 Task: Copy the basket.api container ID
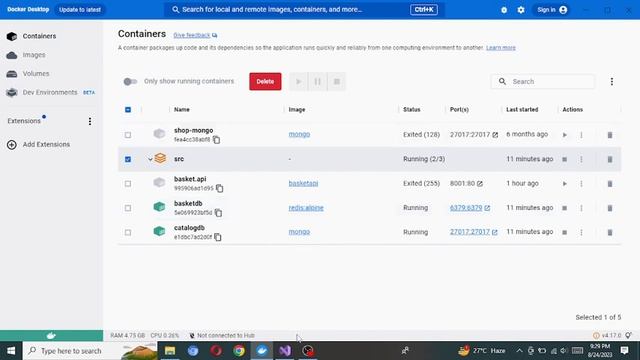[220, 189]
